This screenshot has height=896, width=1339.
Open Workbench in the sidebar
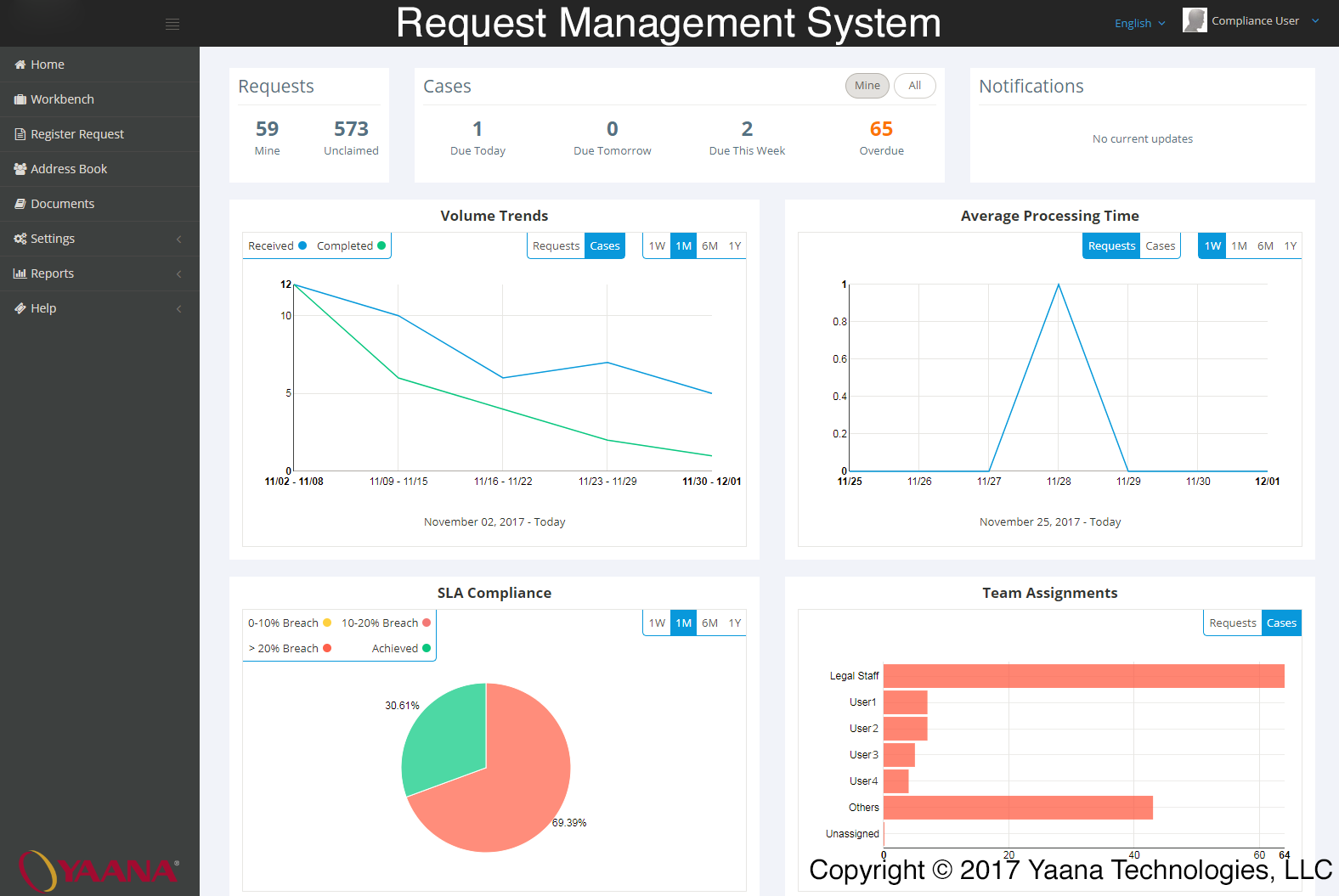pyautogui.click(x=99, y=99)
